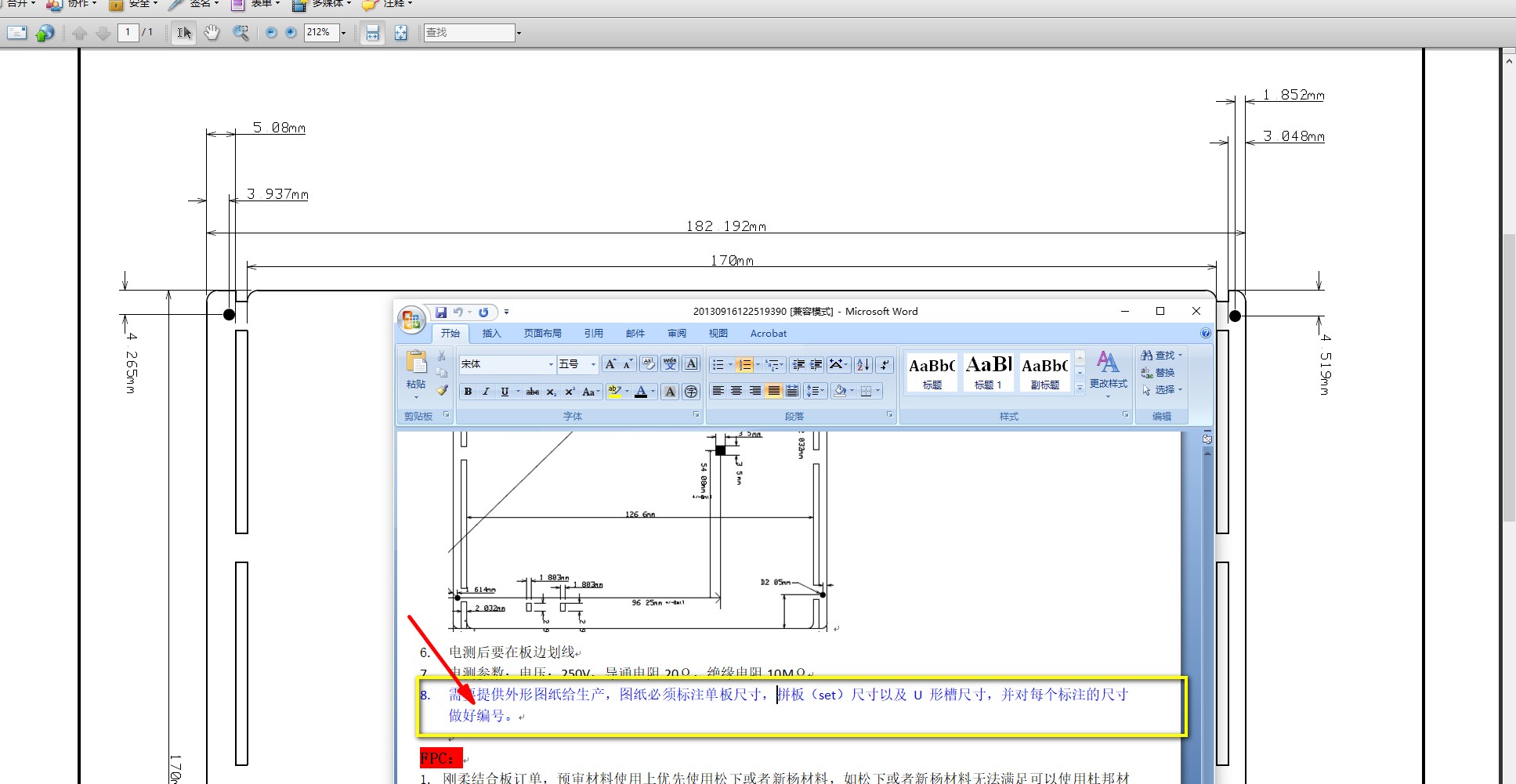This screenshot has height=784, width=1516.
Task: Toggle Subscript formatting
Action: [552, 392]
